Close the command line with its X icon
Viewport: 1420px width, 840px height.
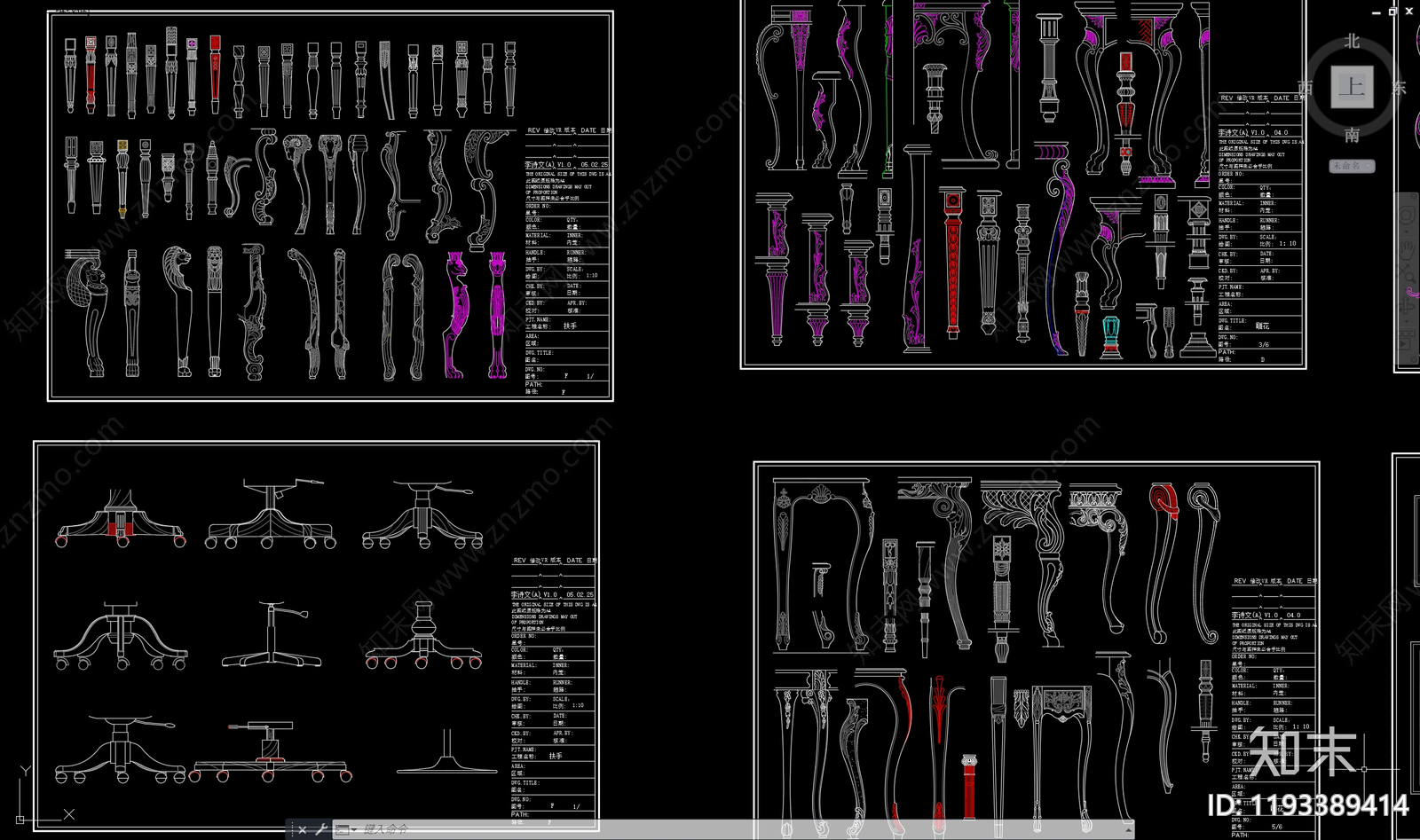tap(302, 830)
